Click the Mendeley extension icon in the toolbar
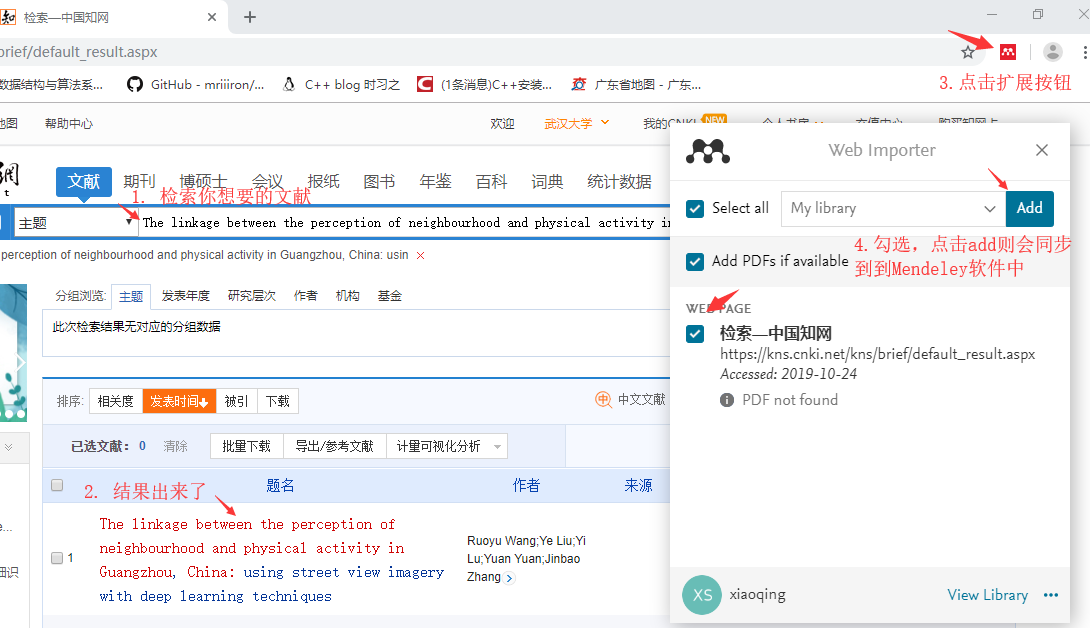This screenshot has height=628, width=1090. pos(1009,51)
